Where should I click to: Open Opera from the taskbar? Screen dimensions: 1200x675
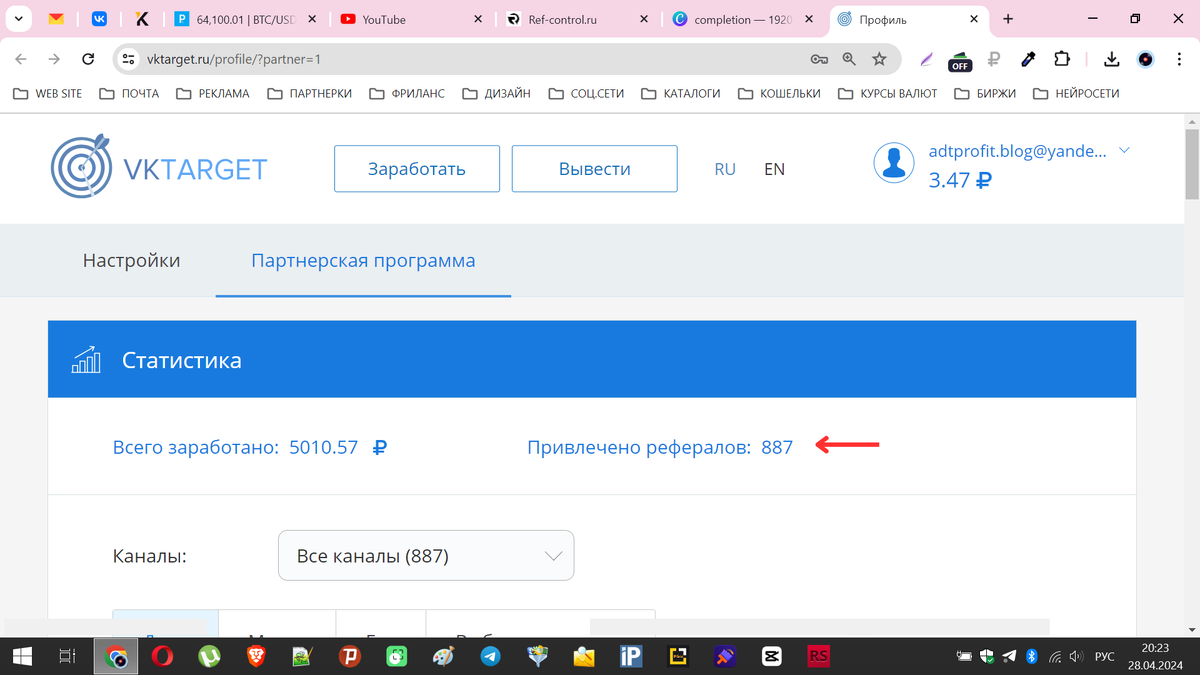[163, 657]
